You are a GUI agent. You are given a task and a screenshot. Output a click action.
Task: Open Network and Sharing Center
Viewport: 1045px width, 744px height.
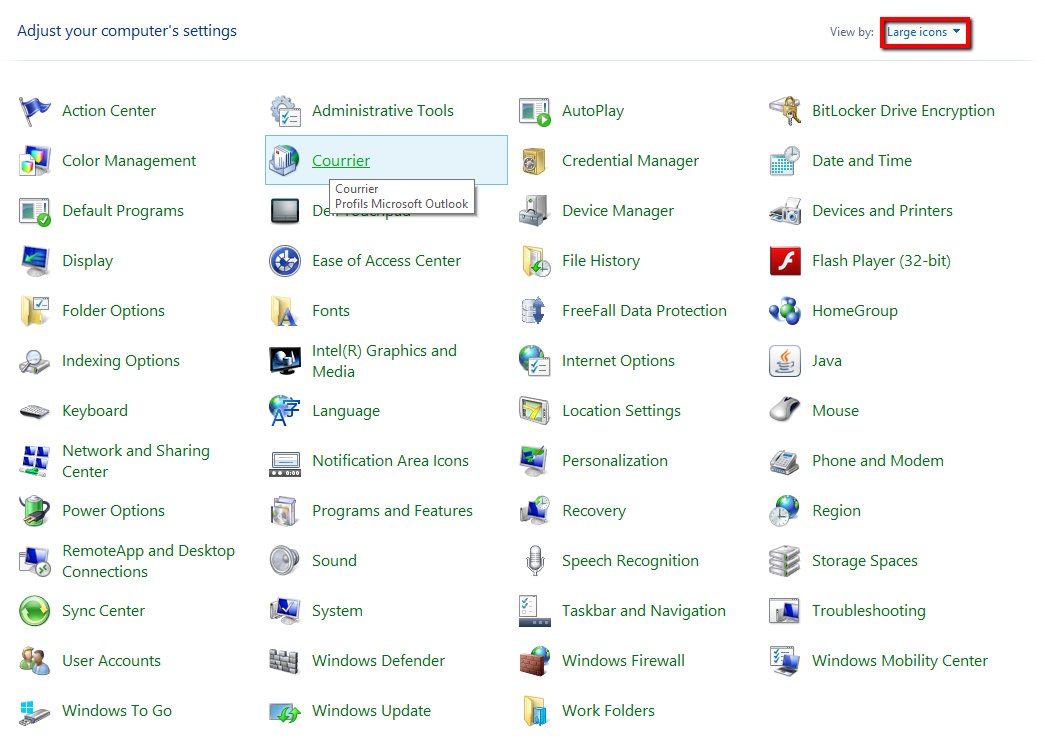tap(135, 460)
